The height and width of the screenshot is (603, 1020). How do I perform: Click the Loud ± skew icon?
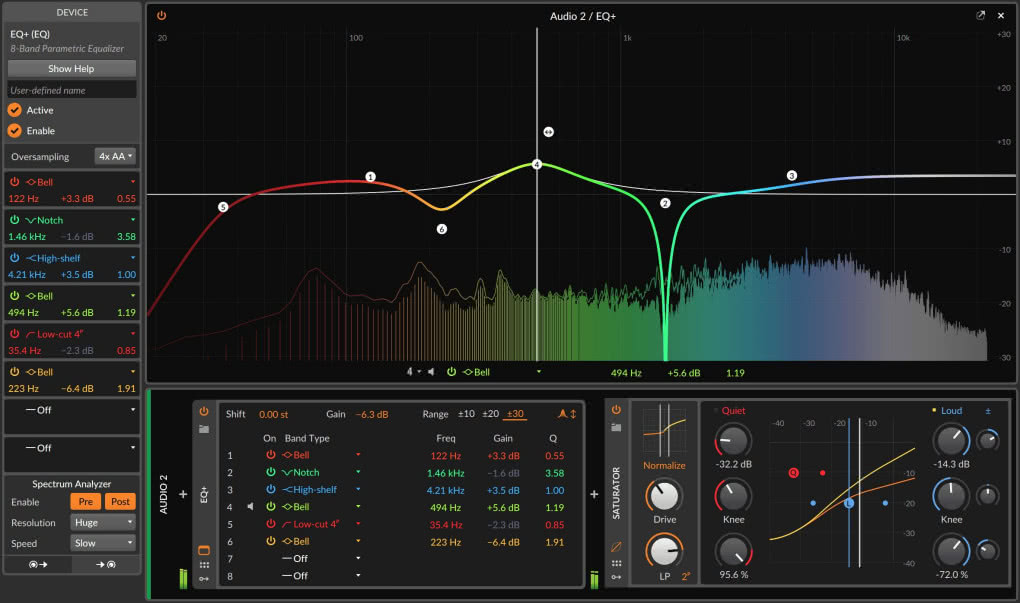pyautogui.click(x=987, y=410)
